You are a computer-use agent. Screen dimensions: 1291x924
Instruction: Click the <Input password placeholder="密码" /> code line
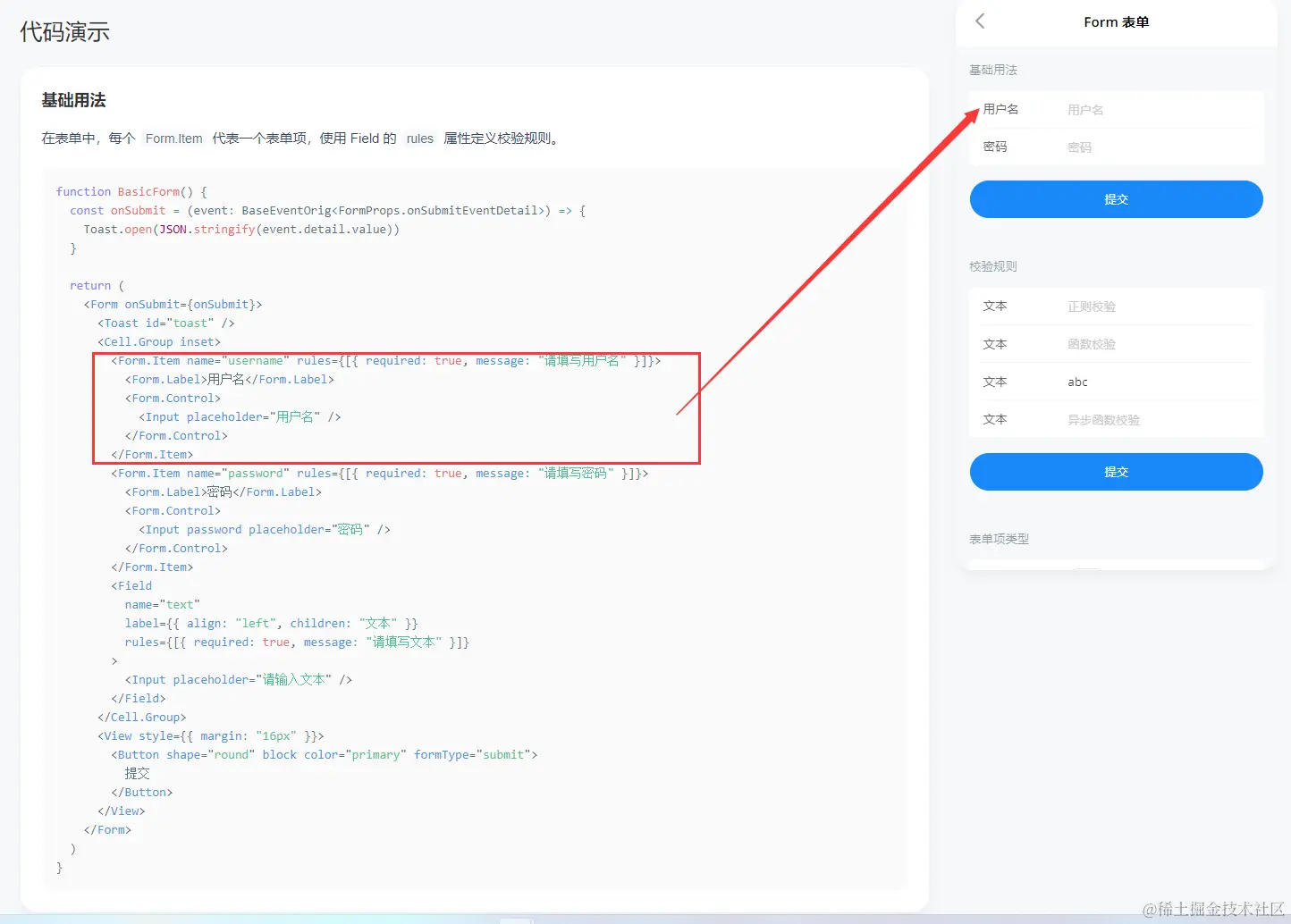coord(265,529)
